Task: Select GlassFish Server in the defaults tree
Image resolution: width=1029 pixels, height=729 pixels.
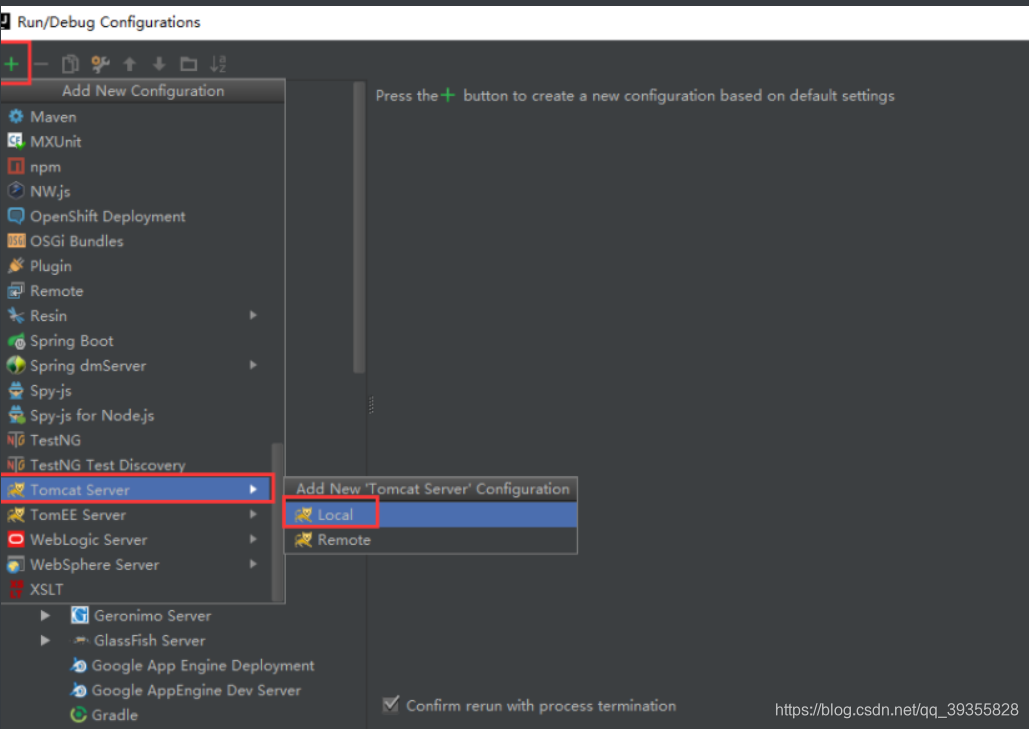Action: click(x=138, y=640)
